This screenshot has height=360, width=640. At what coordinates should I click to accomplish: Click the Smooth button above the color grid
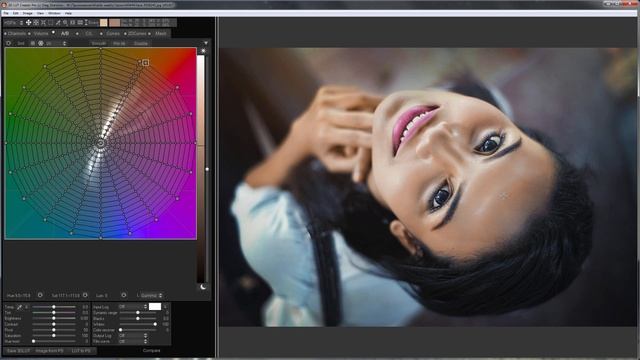(x=98, y=43)
